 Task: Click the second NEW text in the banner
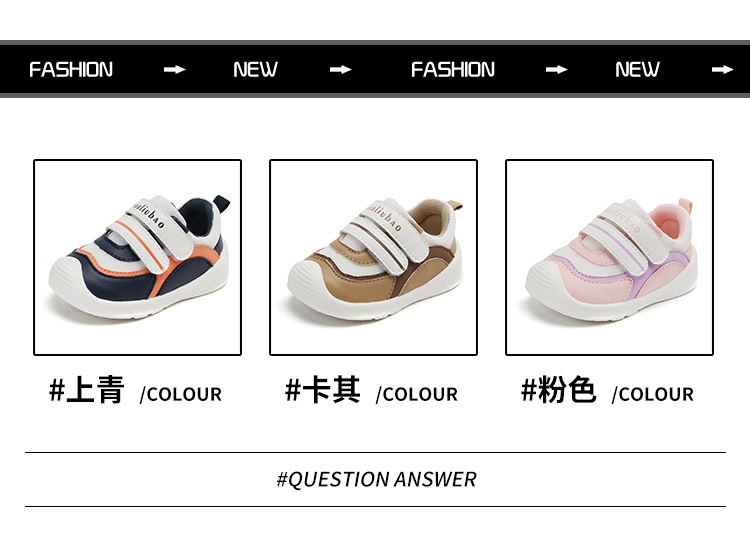click(x=637, y=70)
